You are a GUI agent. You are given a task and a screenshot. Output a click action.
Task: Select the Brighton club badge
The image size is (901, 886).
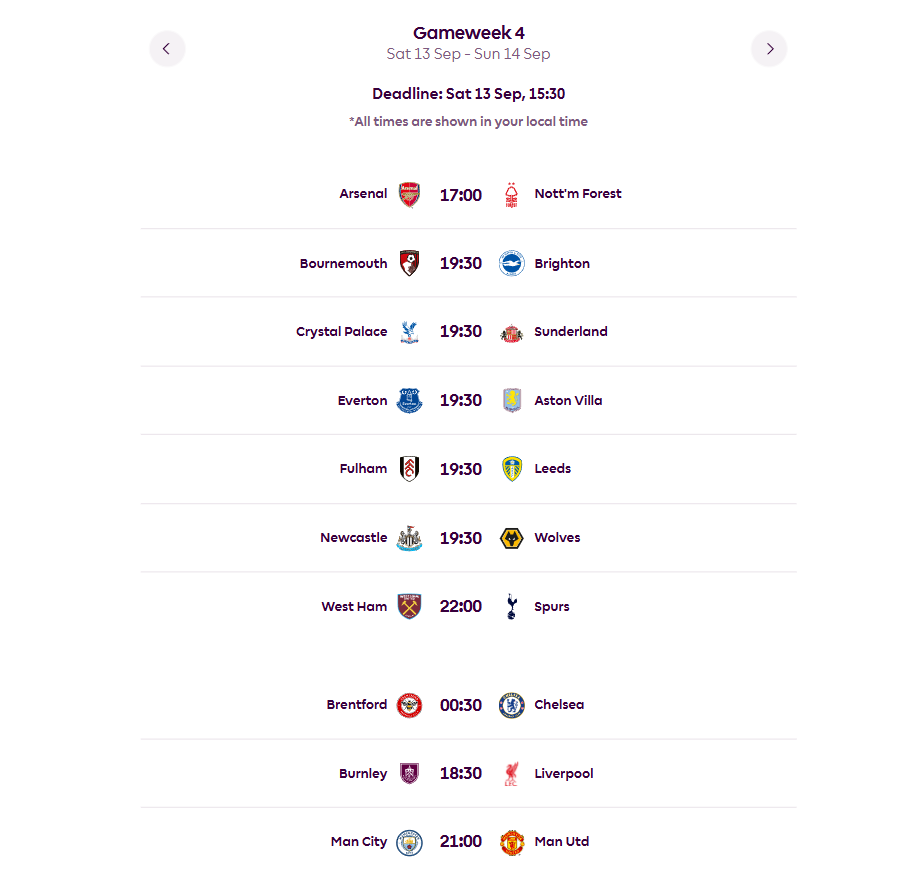point(512,264)
